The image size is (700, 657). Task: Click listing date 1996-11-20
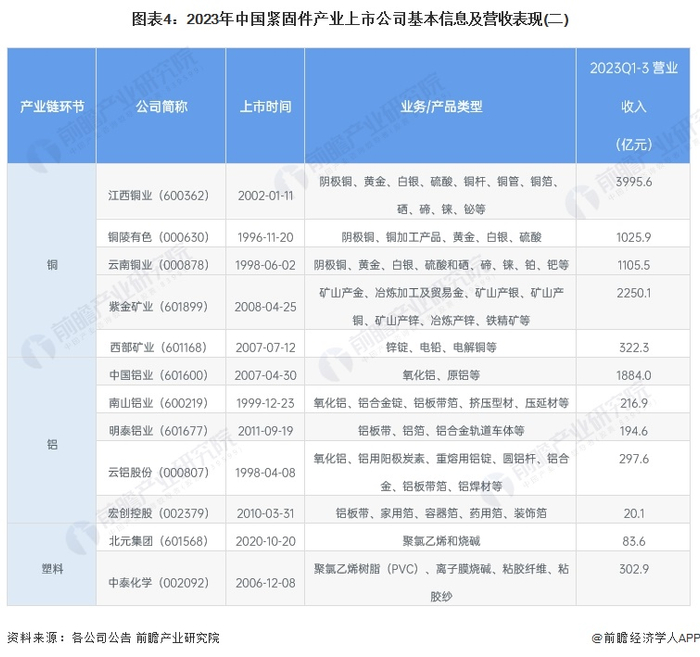265,237
